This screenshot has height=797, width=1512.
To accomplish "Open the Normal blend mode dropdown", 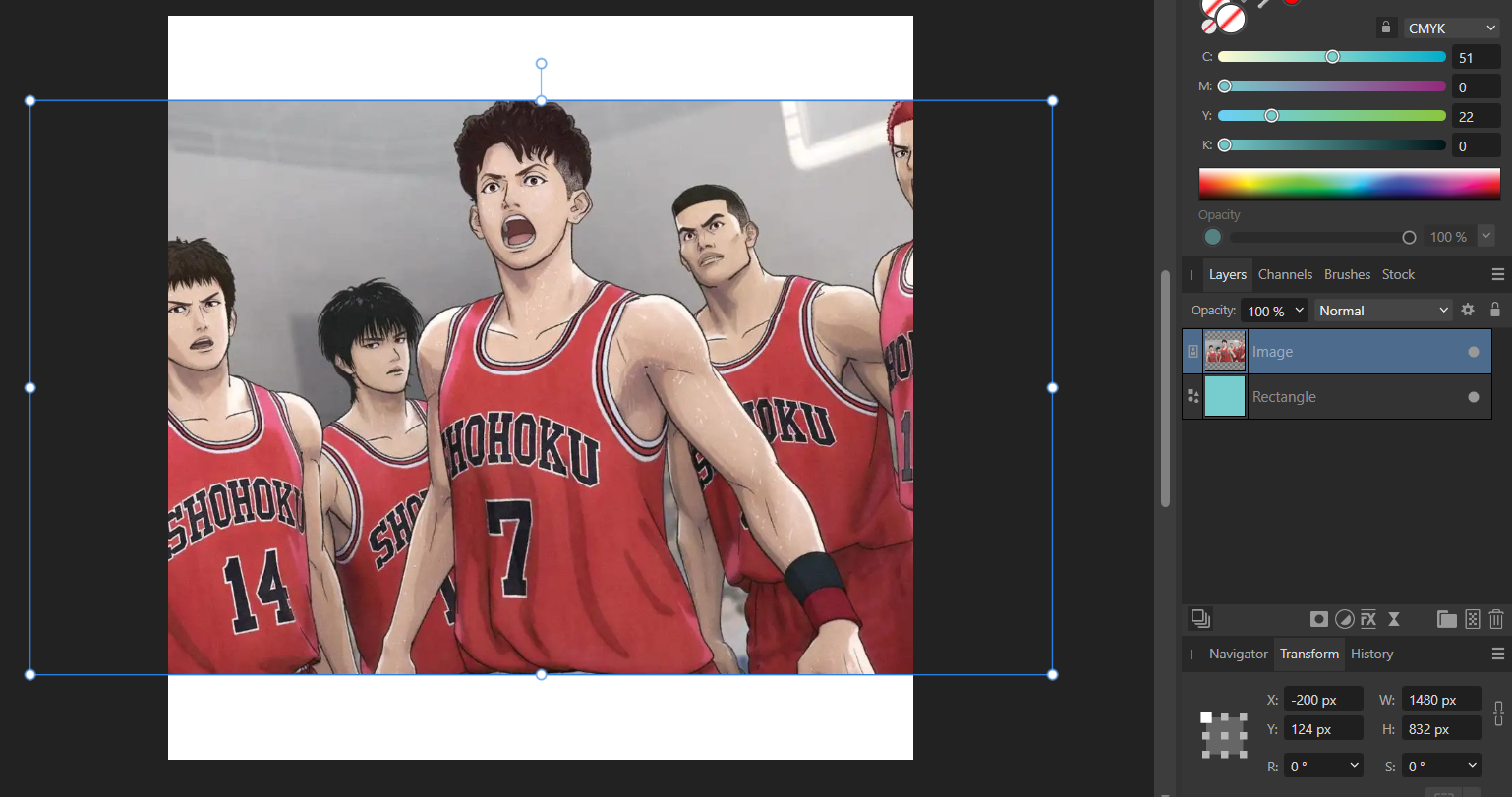I will (x=1383, y=311).
